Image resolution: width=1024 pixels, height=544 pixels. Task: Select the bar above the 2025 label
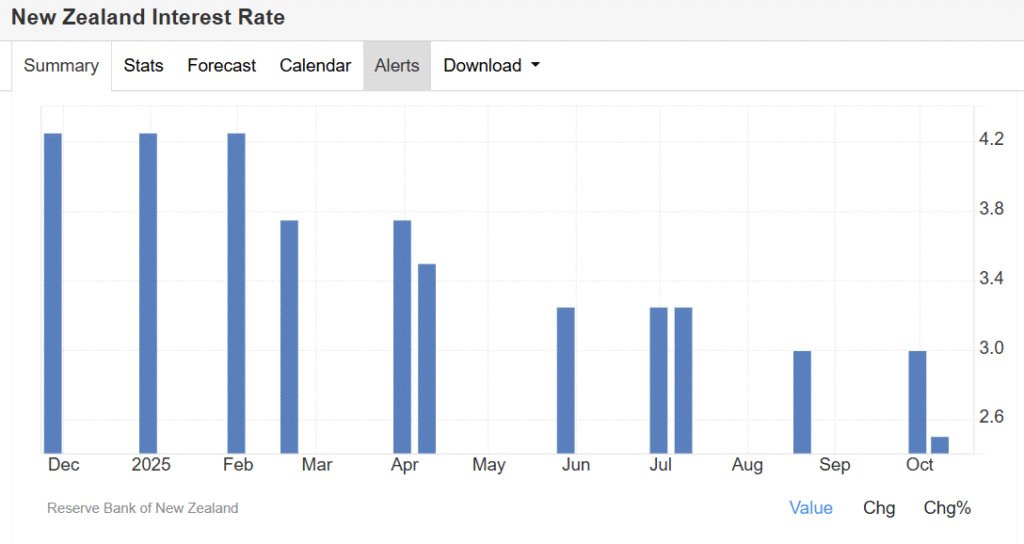[148, 292]
